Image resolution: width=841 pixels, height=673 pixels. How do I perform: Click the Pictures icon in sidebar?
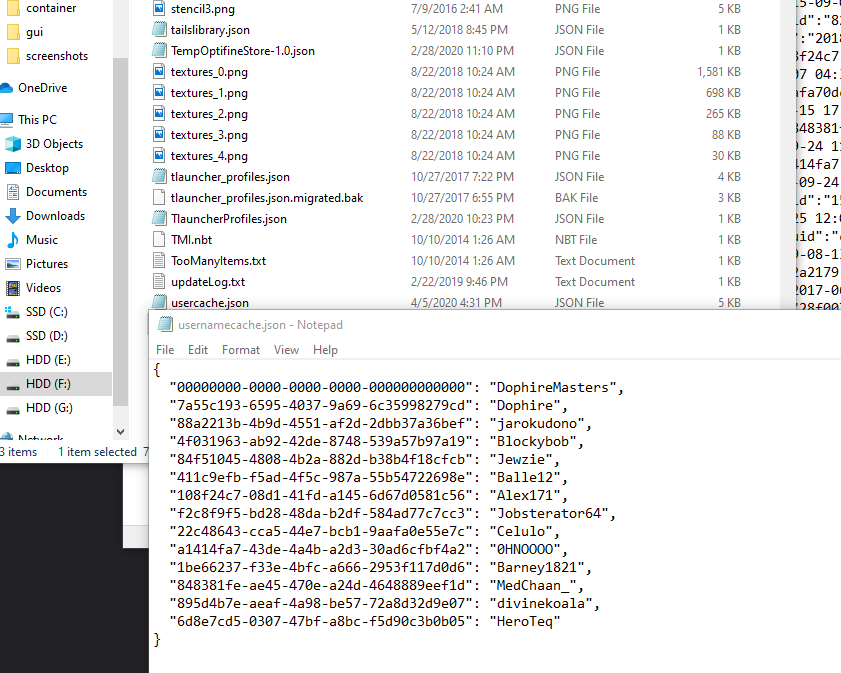[12, 263]
